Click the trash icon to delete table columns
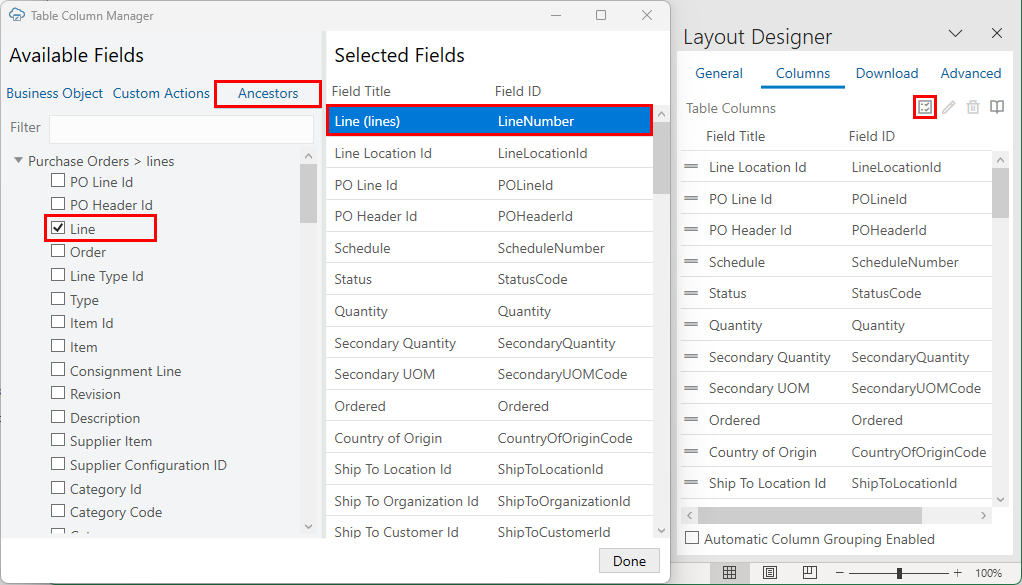This screenshot has width=1022, height=585. pos(973,107)
